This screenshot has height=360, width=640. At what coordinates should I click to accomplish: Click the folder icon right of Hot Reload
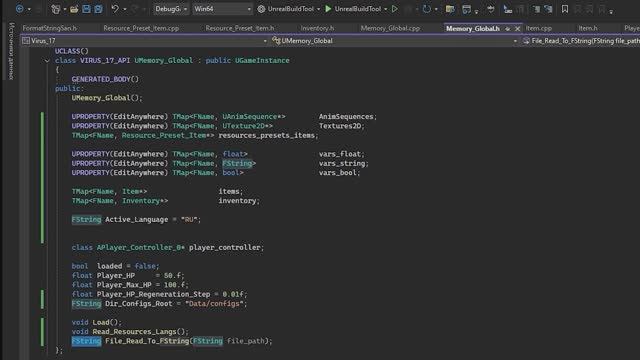tap(450, 9)
